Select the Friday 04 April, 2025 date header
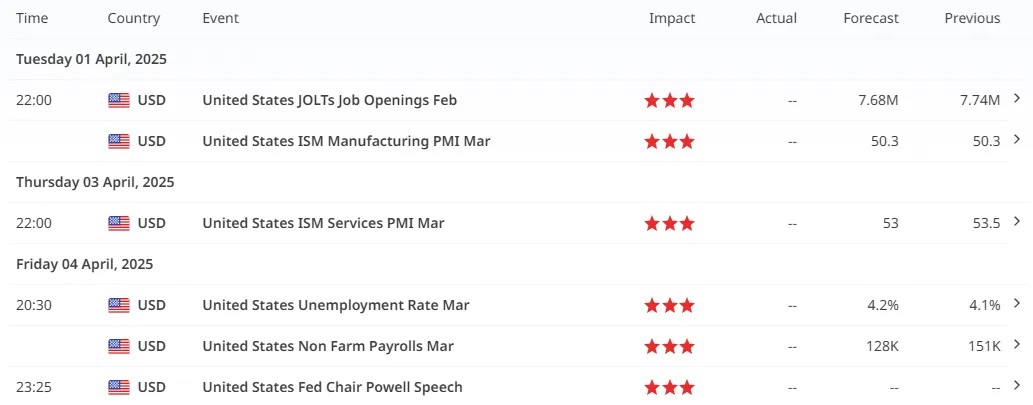The image size is (1033, 405). (85, 264)
